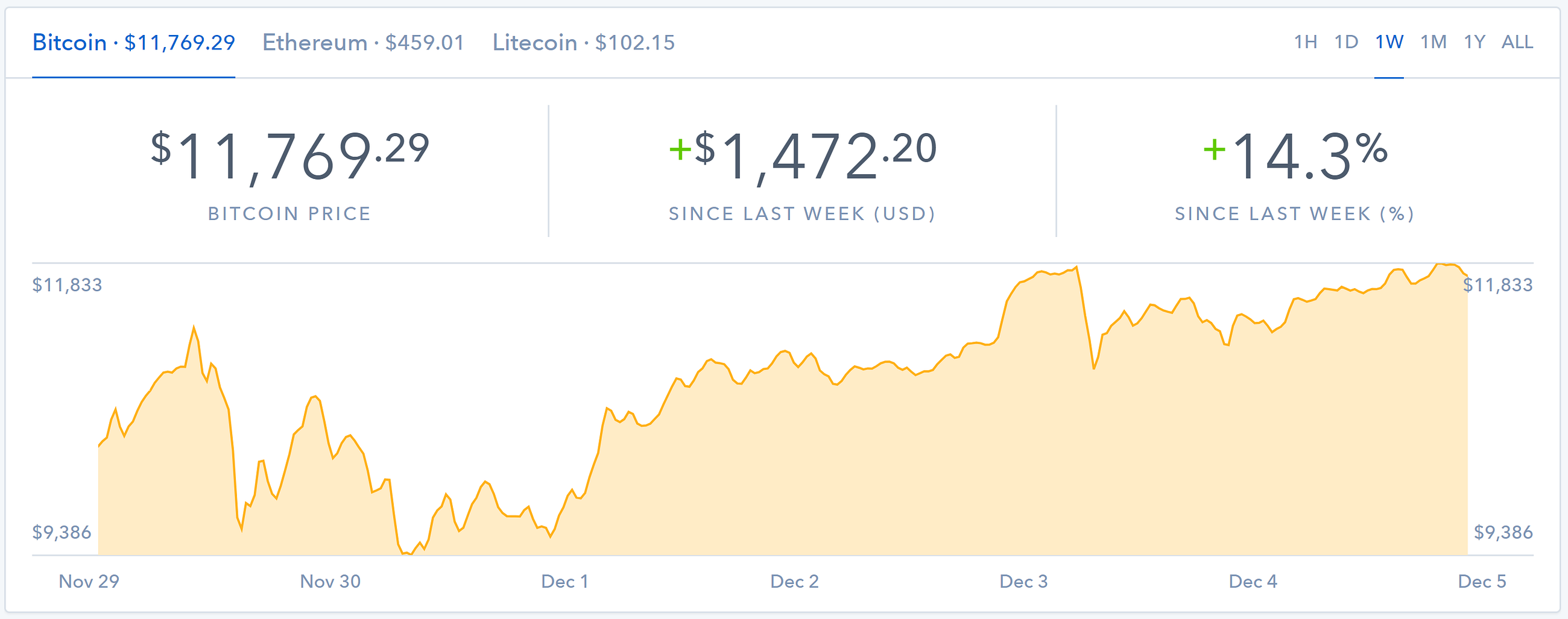Switch to the Ethereum tab

pos(364,43)
